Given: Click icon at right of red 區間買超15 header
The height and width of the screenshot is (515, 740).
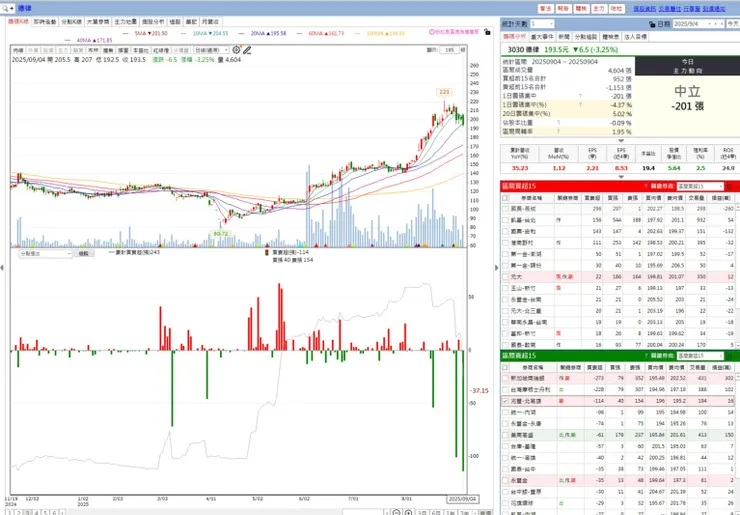Looking at the screenshot, I should tap(729, 186).
